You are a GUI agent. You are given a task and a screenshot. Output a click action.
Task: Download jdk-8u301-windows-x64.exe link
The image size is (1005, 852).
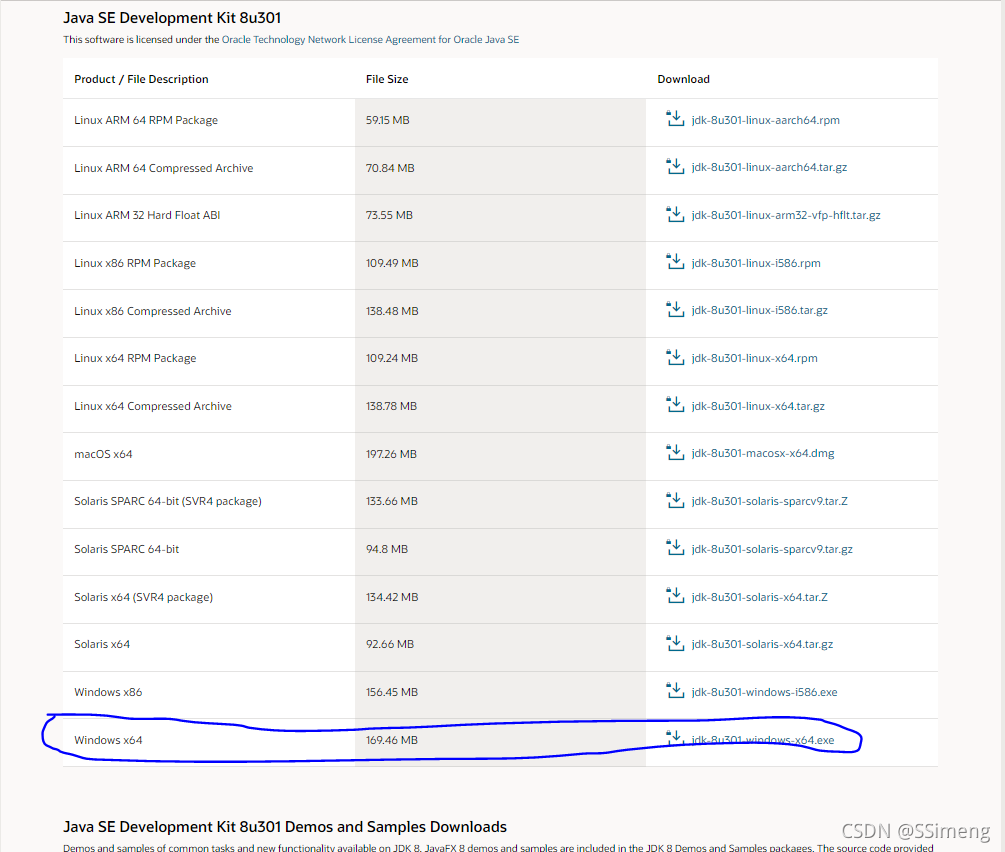(x=763, y=740)
